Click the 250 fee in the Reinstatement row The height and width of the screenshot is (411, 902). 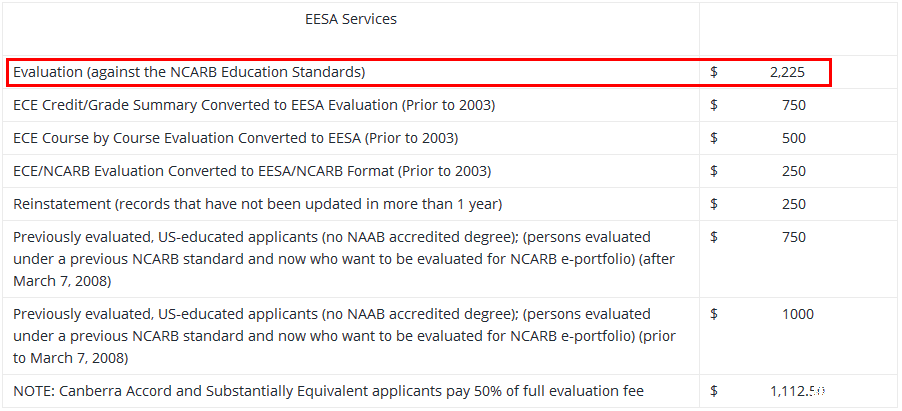coord(794,204)
